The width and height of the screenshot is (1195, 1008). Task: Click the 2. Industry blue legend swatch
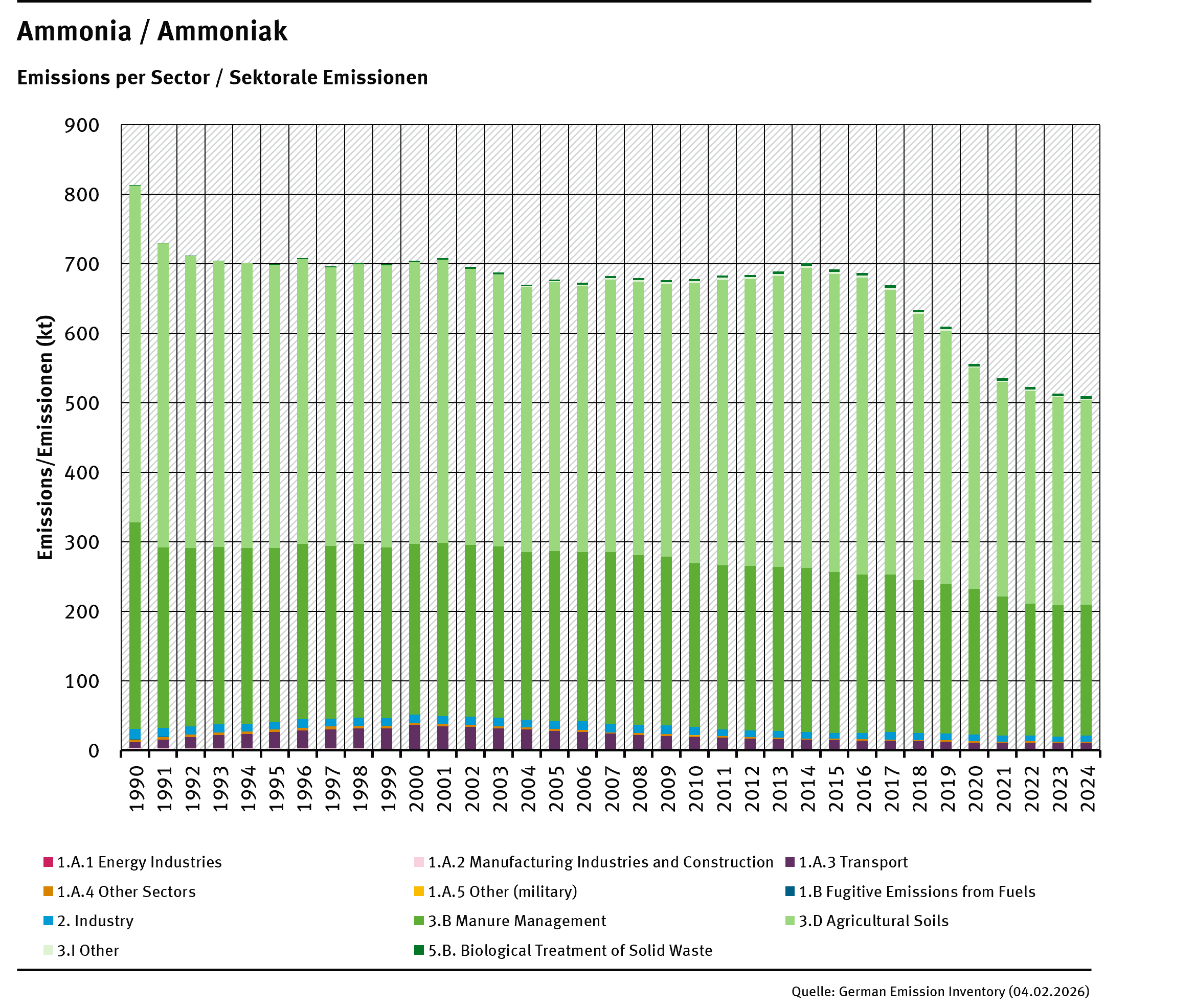tap(48, 921)
